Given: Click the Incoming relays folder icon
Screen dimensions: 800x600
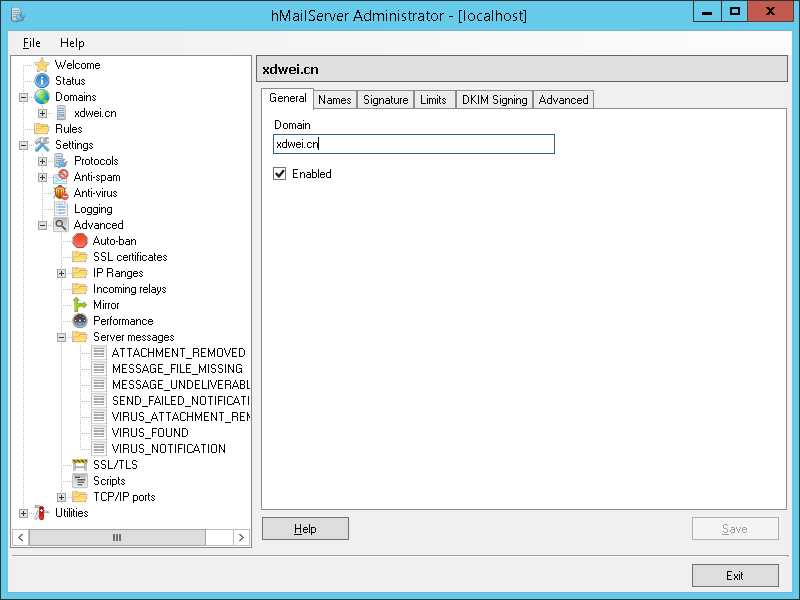Looking at the screenshot, I should click(x=80, y=289).
